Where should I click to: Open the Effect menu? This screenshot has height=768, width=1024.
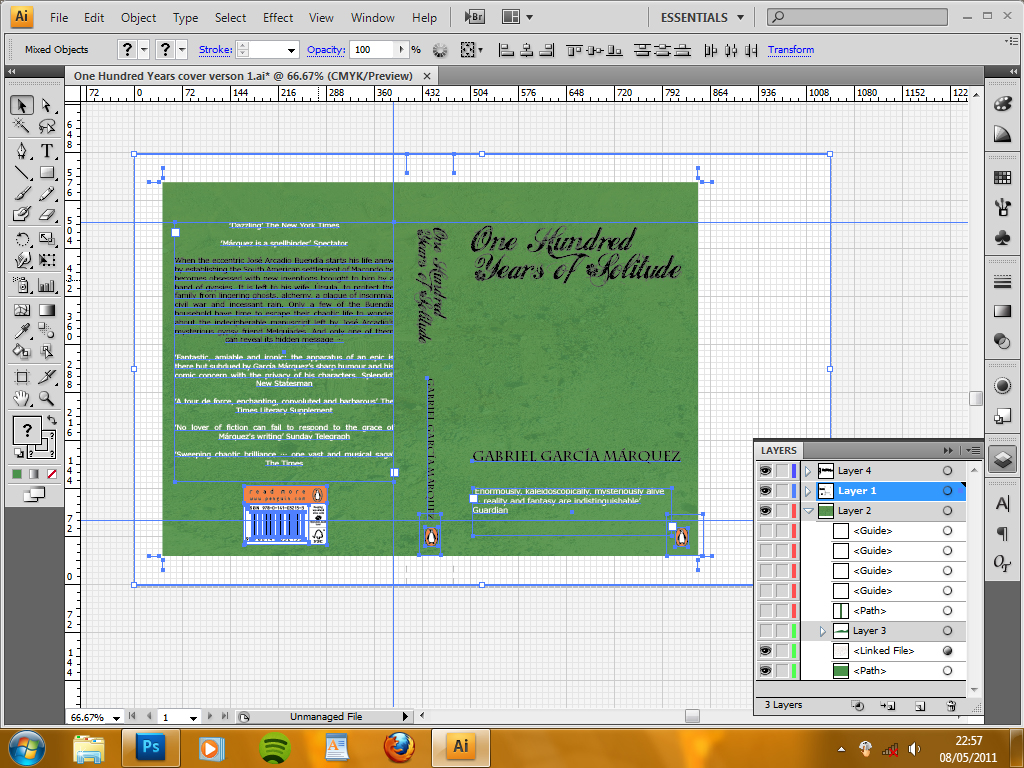click(278, 17)
